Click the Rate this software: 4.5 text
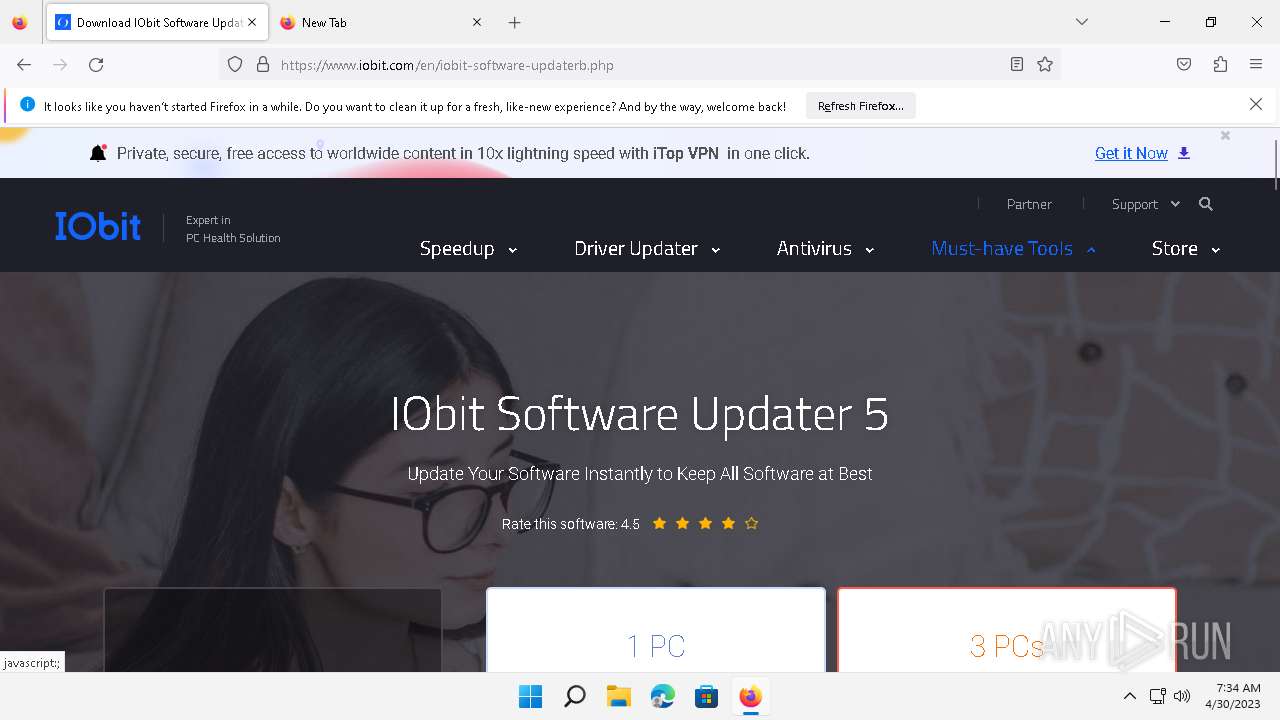Image resolution: width=1280 pixels, height=720 pixels. pos(571,524)
